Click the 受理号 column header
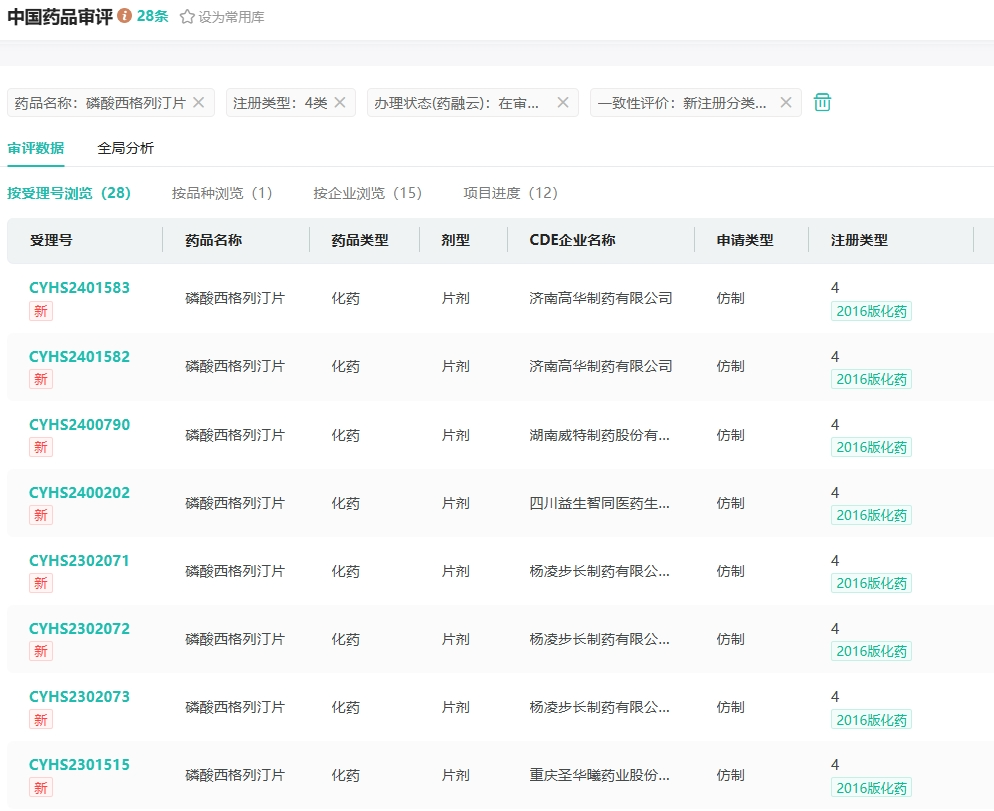 pyautogui.click(x=51, y=240)
